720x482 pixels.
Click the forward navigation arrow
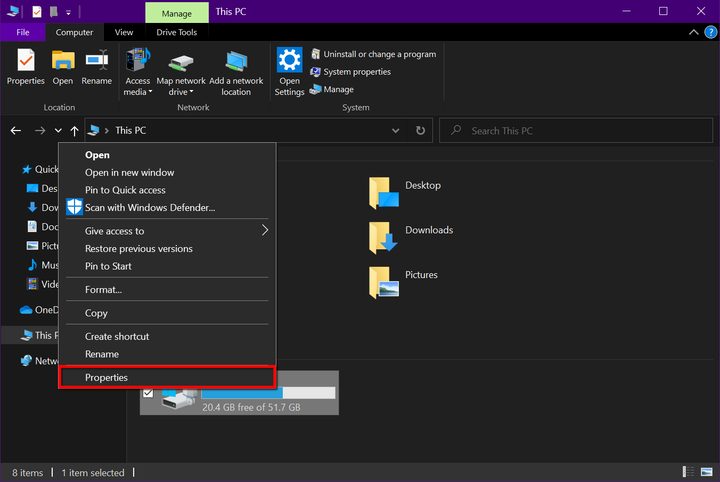click(x=40, y=131)
